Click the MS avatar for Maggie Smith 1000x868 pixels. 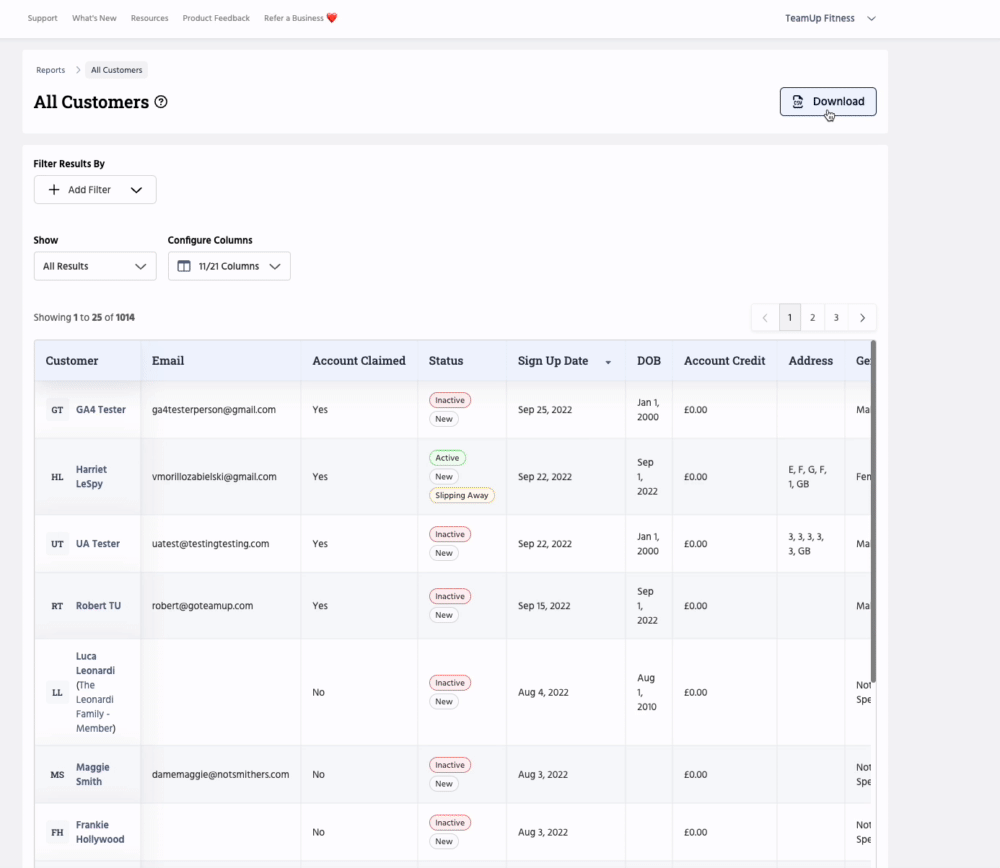pyautogui.click(x=57, y=775)
